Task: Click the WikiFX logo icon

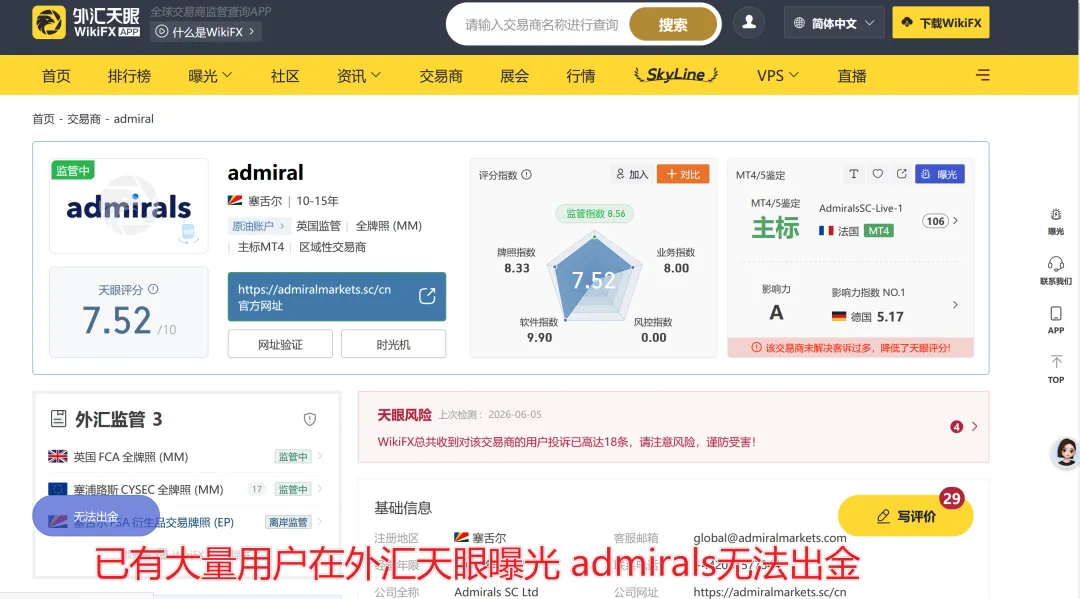Action: (49, 22)
